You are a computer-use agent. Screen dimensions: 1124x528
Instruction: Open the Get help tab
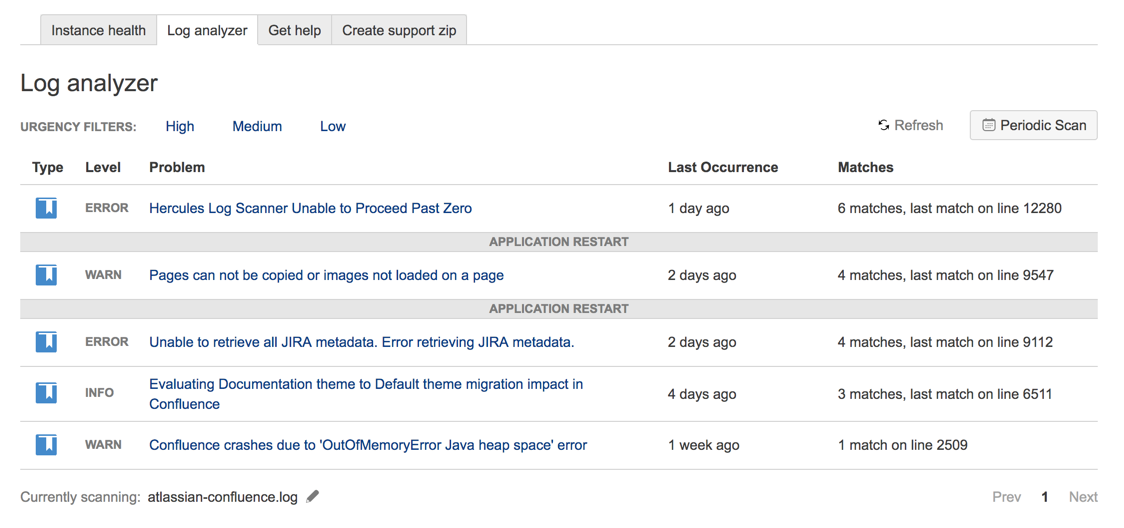click(295, 30)
